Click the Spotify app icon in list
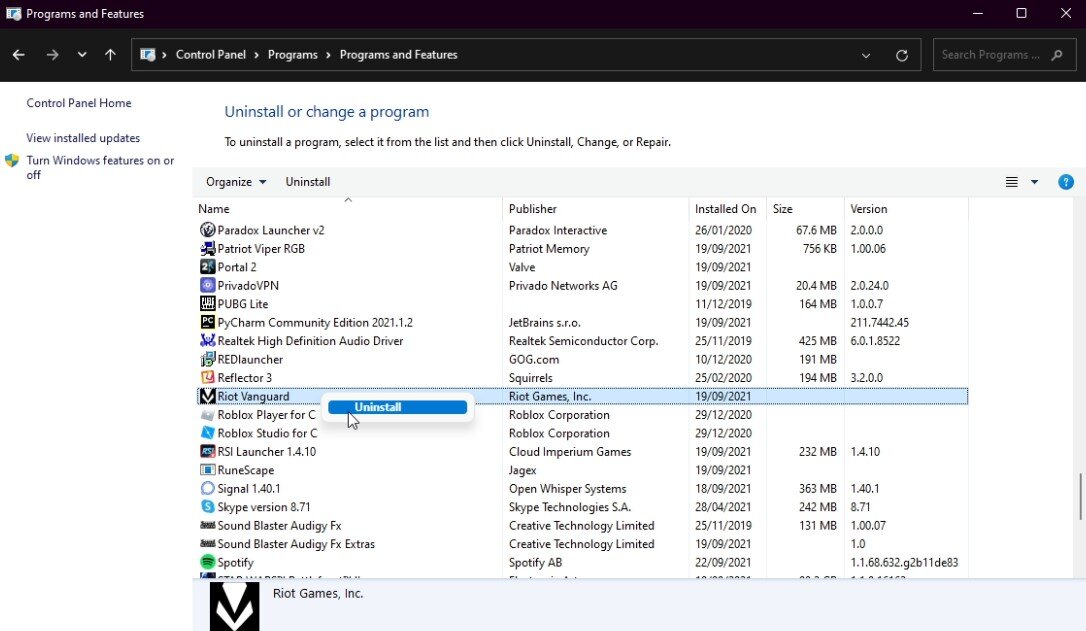Screen dimensions: 1086x631 pos(208,562)
